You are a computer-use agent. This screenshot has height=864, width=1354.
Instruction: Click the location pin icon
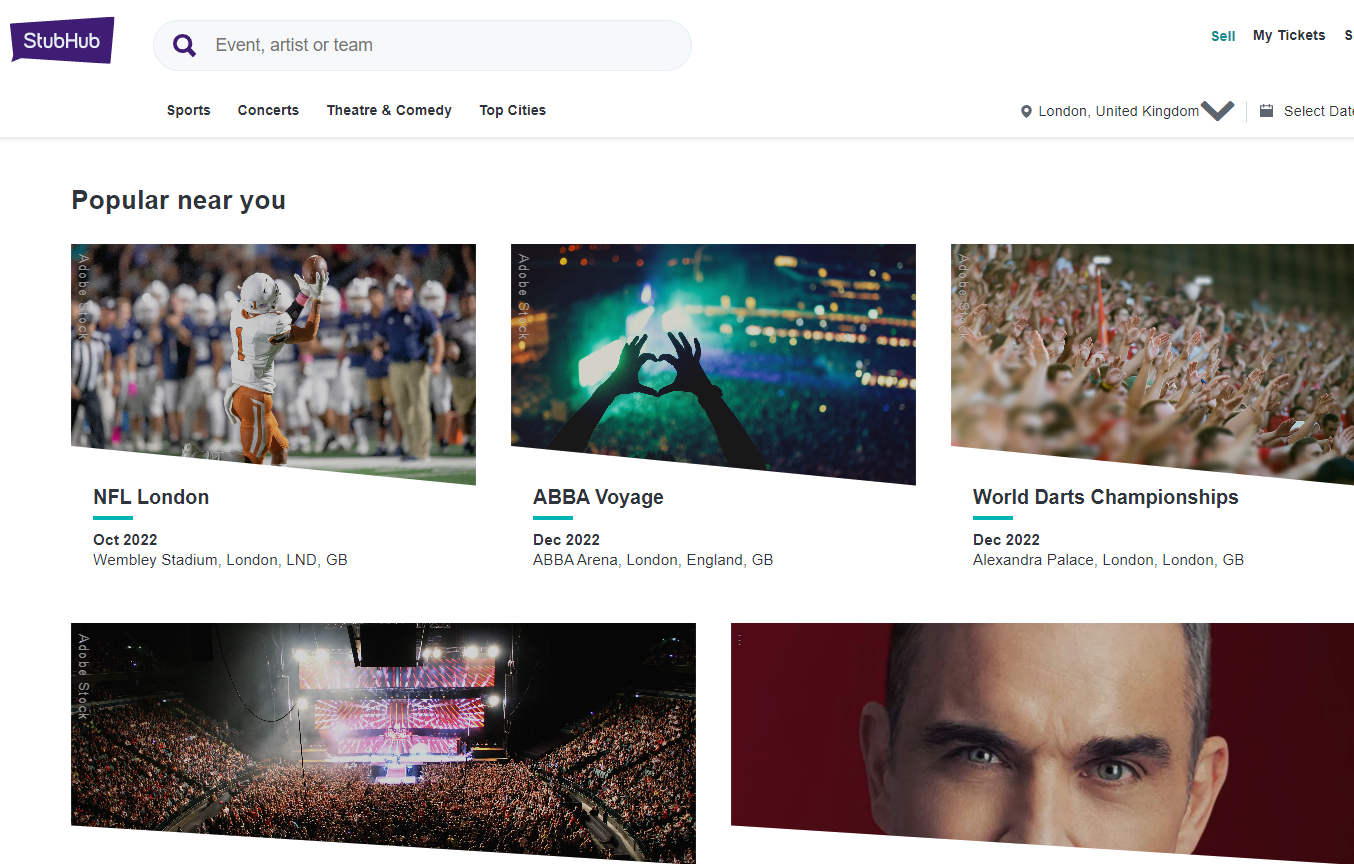(1026, 112)
